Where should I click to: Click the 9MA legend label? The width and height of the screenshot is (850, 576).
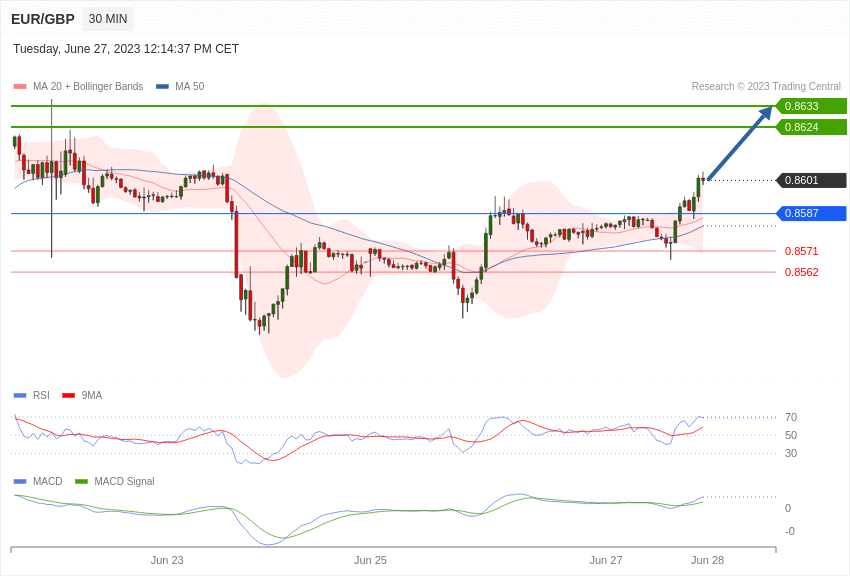[92, 396]
